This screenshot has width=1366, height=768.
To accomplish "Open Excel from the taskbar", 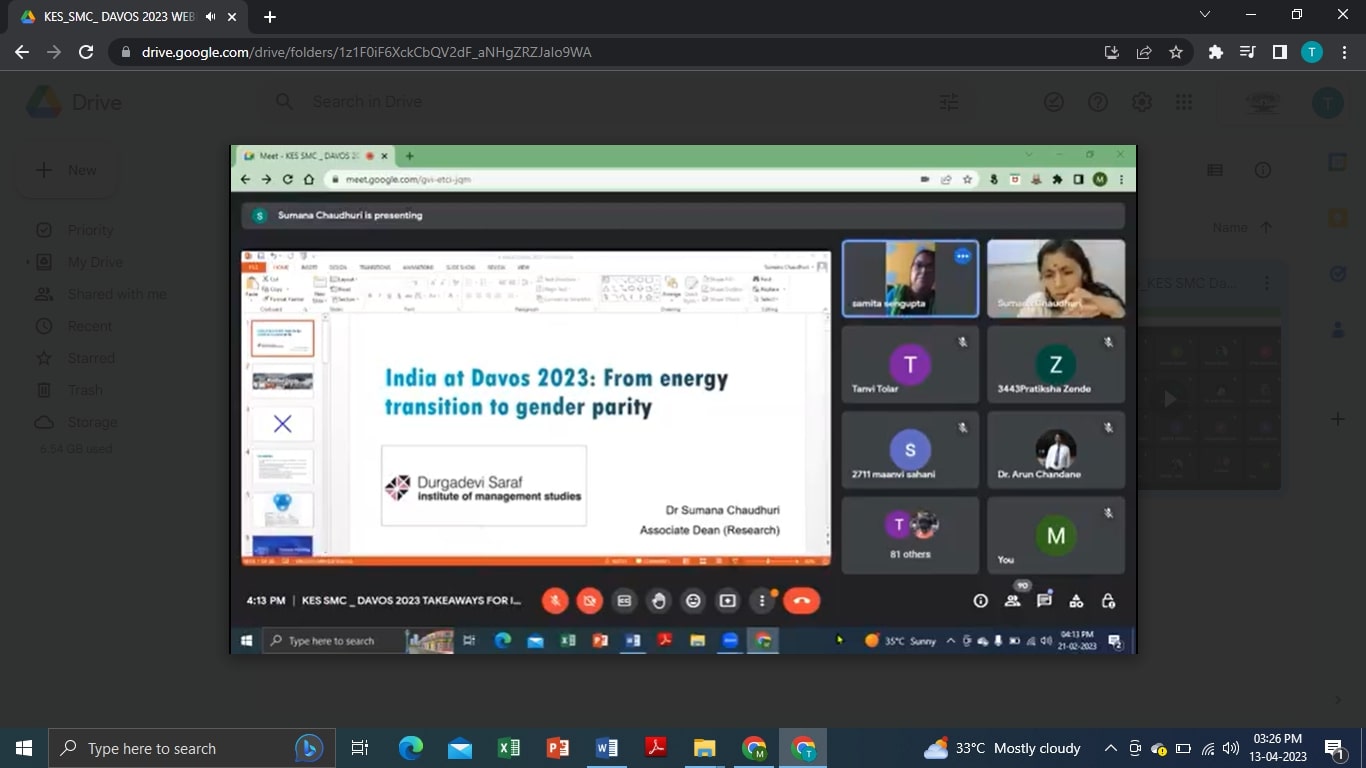I will [509, 748].
